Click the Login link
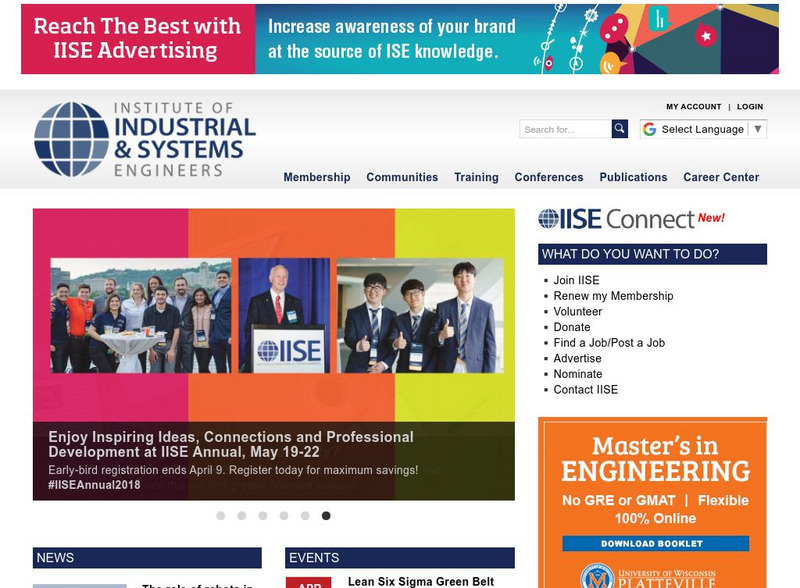 749,107
